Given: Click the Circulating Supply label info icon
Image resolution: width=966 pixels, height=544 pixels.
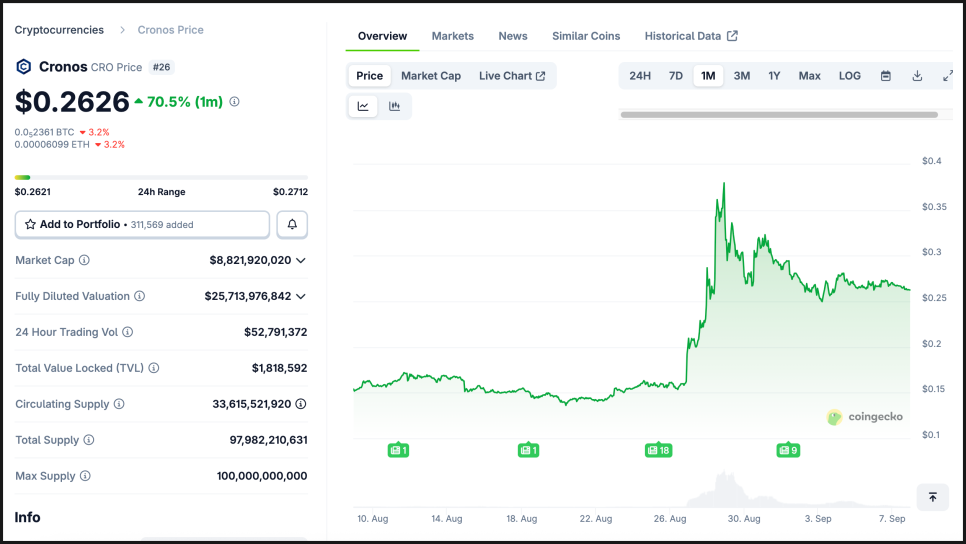Looking at the screenshot, I should pyautogui.click(x=119, y=404).
